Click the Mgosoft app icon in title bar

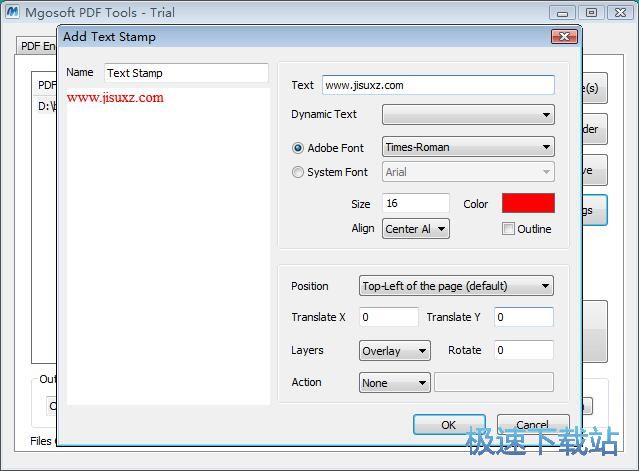[12, 12]
